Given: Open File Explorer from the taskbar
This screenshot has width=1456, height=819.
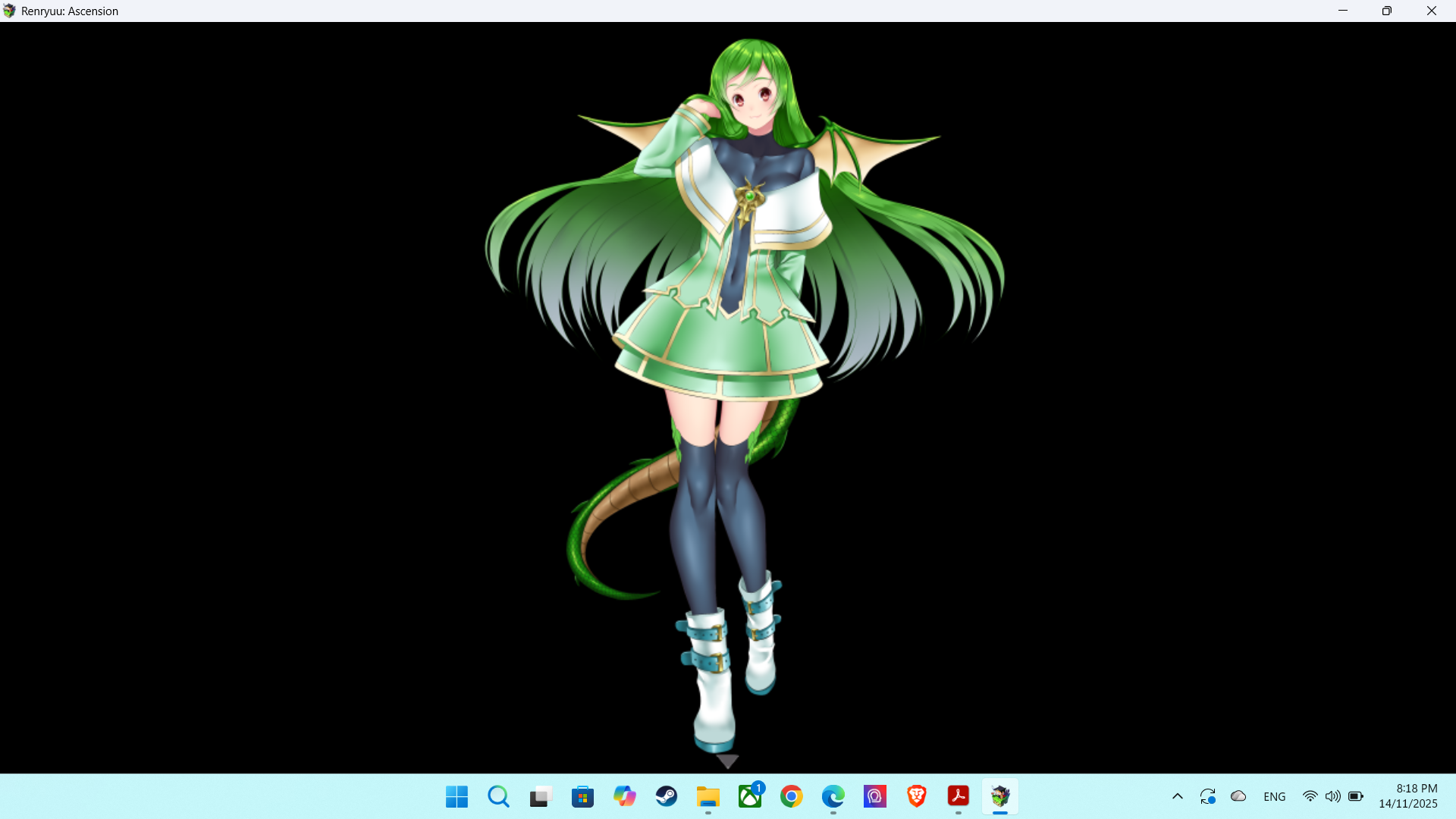Looking at the screenshot, I should 708,796.
